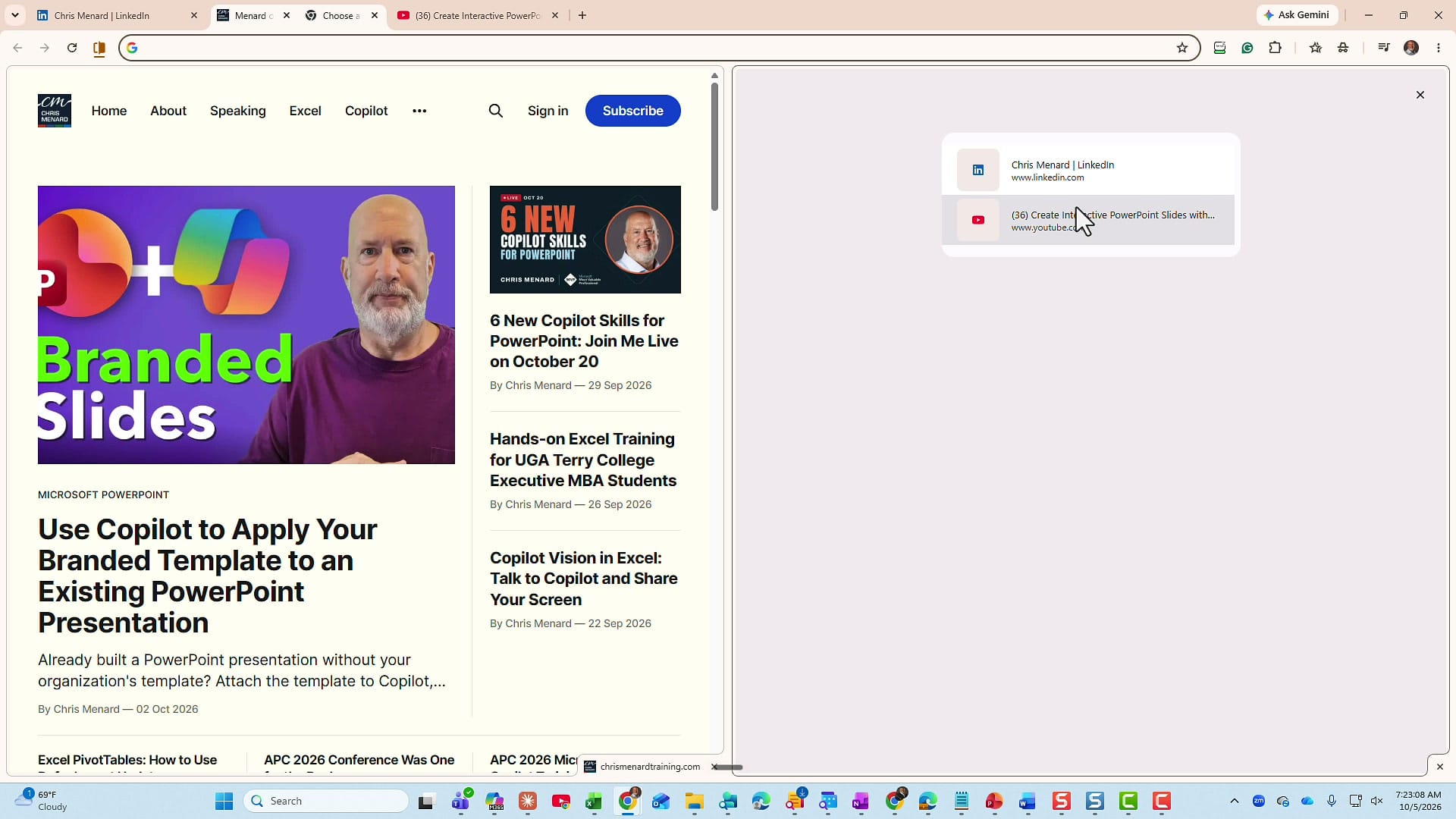Image resolution: width=1456 pixels, height=819 pixels.
Task: Click the vertical scrollbar thumb on left pane
Action: 714,146
